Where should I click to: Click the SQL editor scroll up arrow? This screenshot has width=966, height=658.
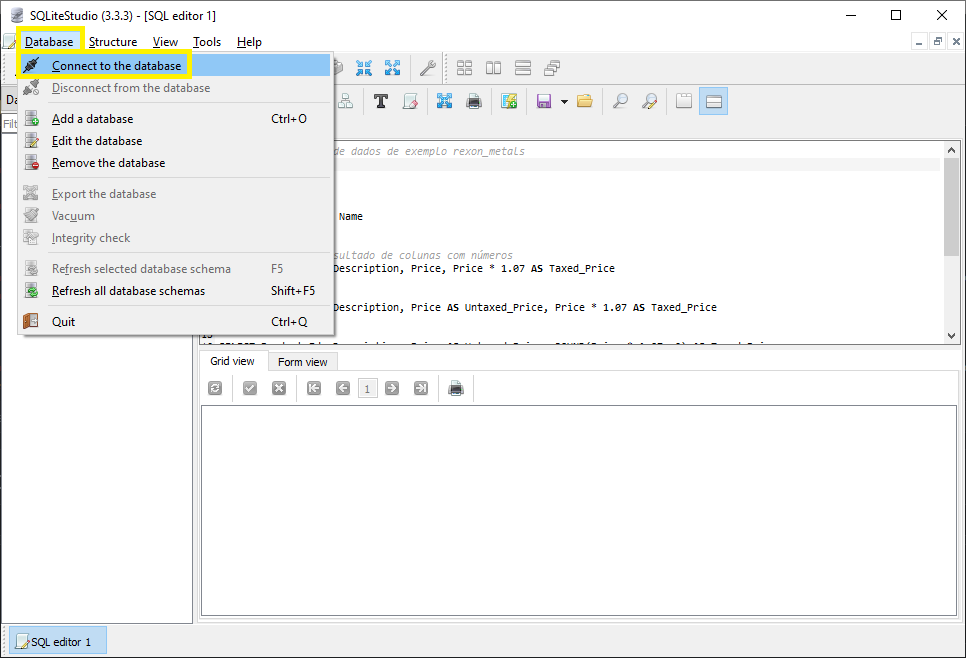(951, 150)
